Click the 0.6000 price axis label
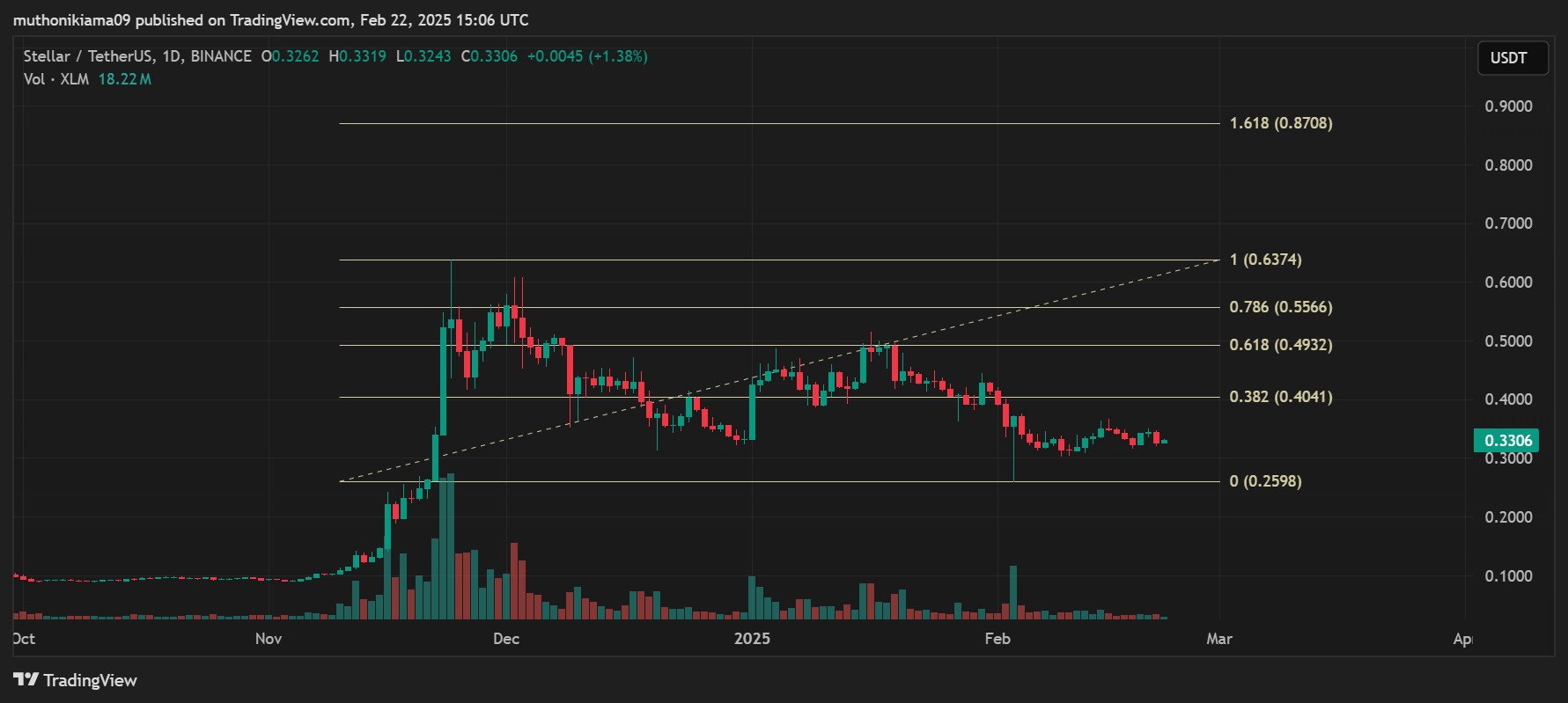The width and height of the screenshot is (1568, 703). click(x=1508, y=282)
